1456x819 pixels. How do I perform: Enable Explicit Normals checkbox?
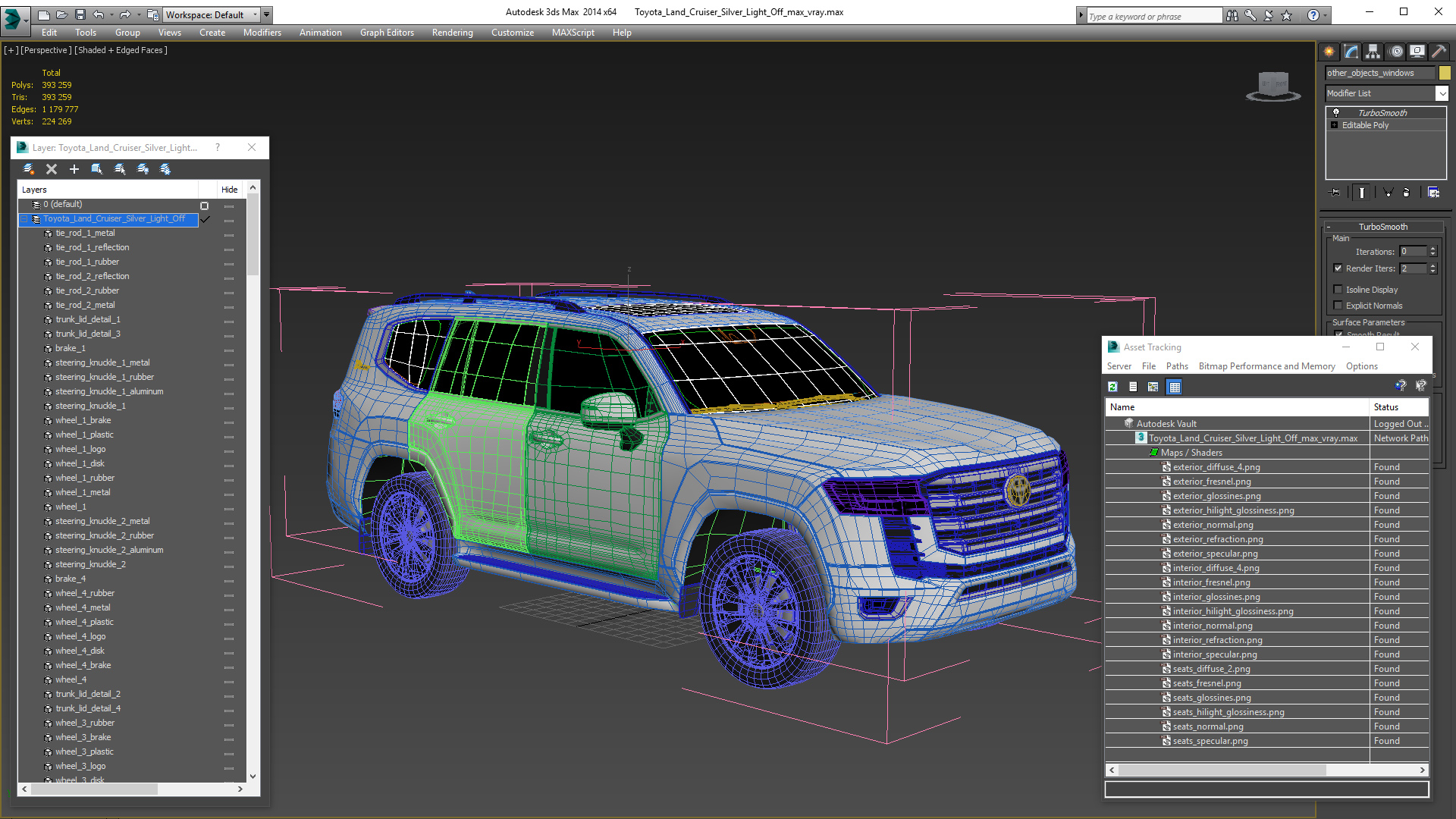(x=1338, y=306)
